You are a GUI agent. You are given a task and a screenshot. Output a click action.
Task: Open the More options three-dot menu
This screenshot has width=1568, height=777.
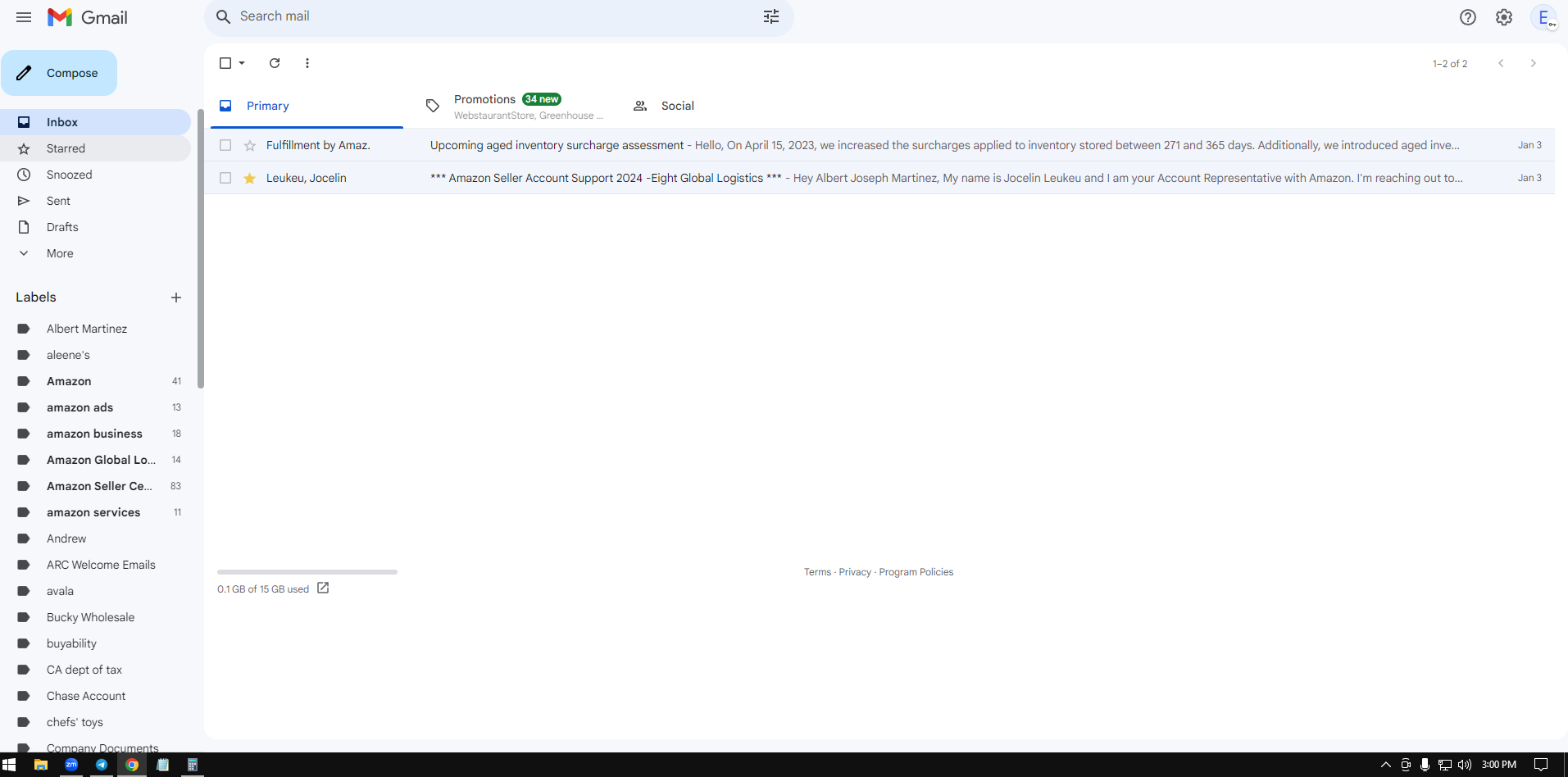pos(307,63)
